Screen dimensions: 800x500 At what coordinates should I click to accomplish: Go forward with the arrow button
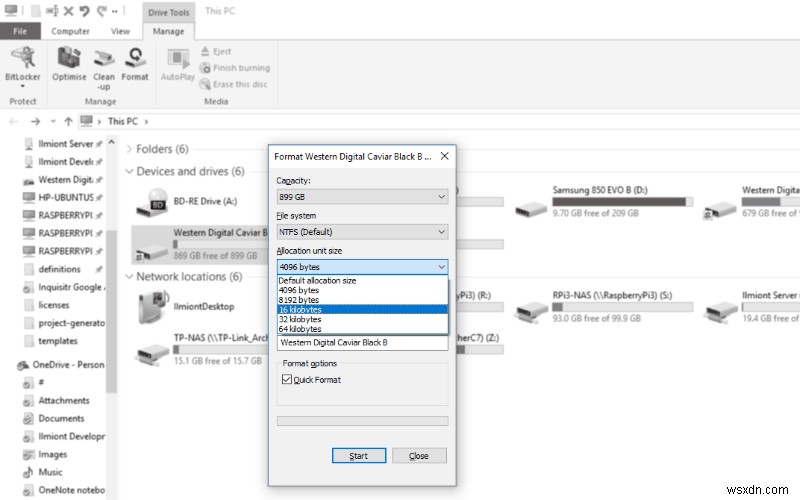pyautogui.click(x=35, y=121)
